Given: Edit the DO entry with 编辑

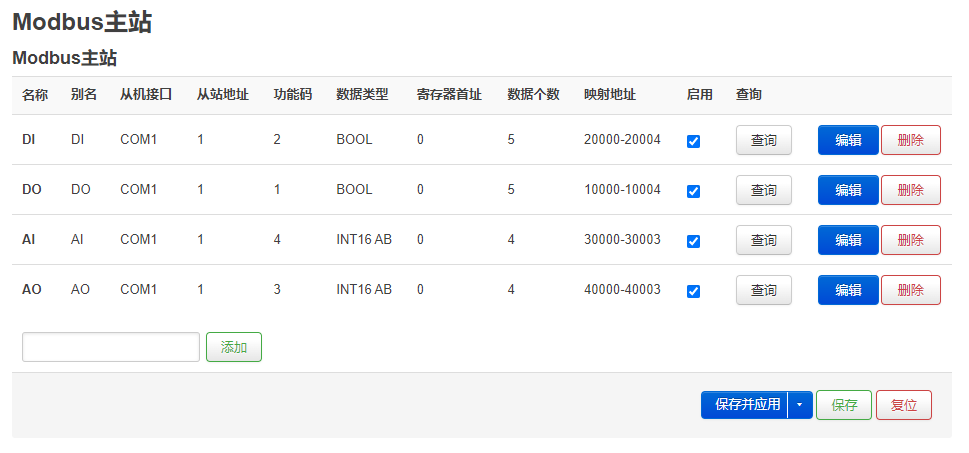Looking at the screenshot, I should click(x=848, y=190).
